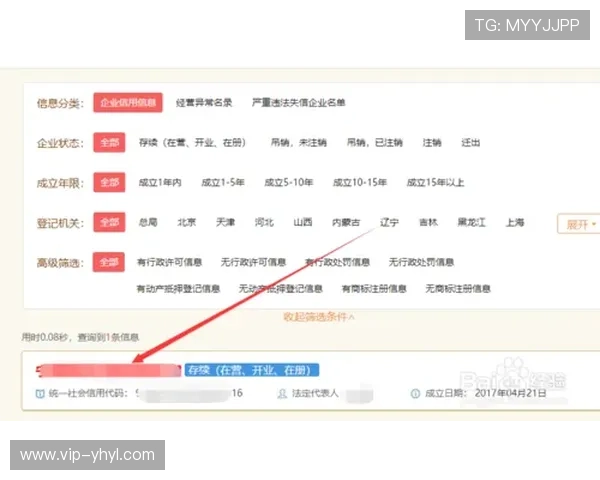Screen dimensions: 600x480
Task: Switch to 经营异常名录 category
Action: click(204, 103)
